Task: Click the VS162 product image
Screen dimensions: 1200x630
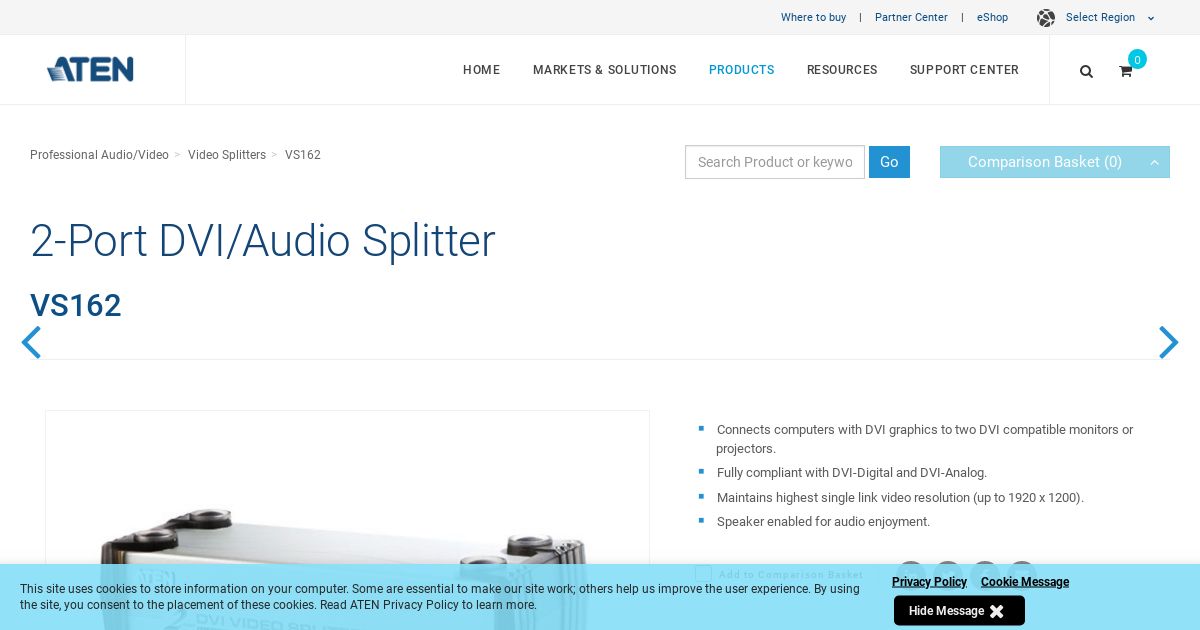Action: coord(347,520)
